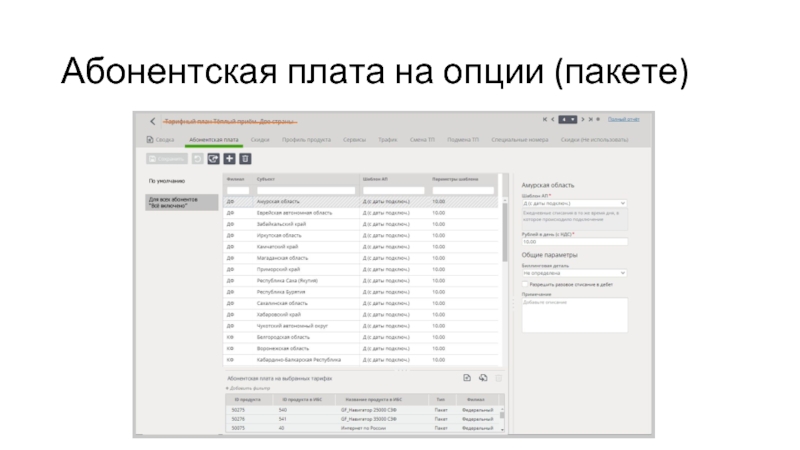
Task: Select the Хабаровский край row
Action: click(361, 314)
